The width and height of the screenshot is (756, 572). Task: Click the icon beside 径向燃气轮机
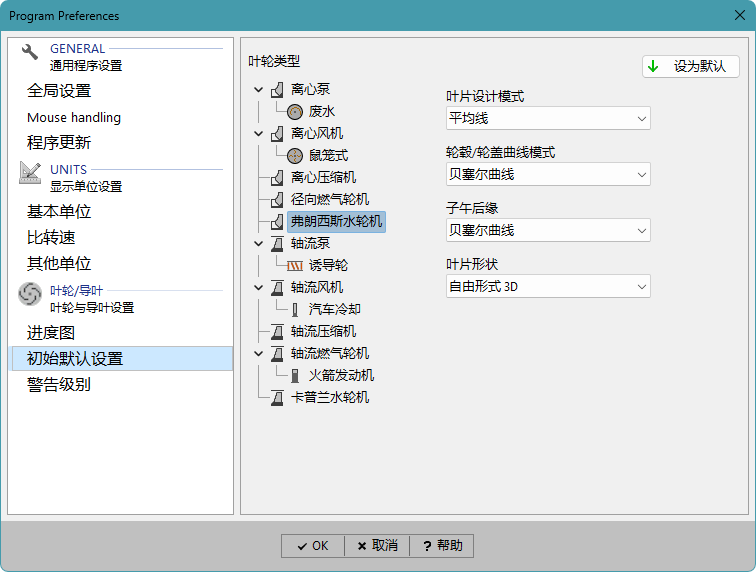pyautogui.click(x=277, y=200)
